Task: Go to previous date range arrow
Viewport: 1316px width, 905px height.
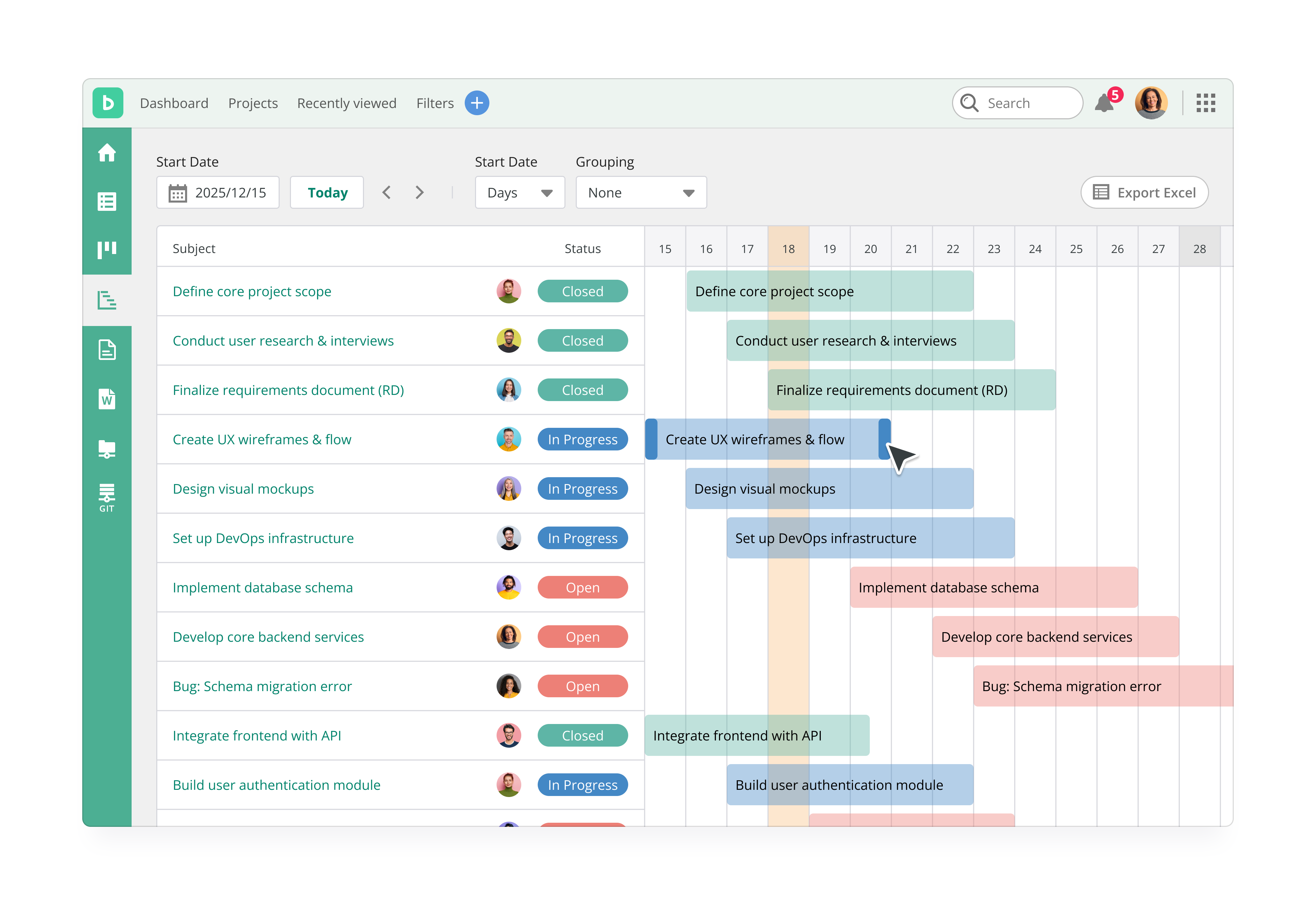Action: click(387, 193)
